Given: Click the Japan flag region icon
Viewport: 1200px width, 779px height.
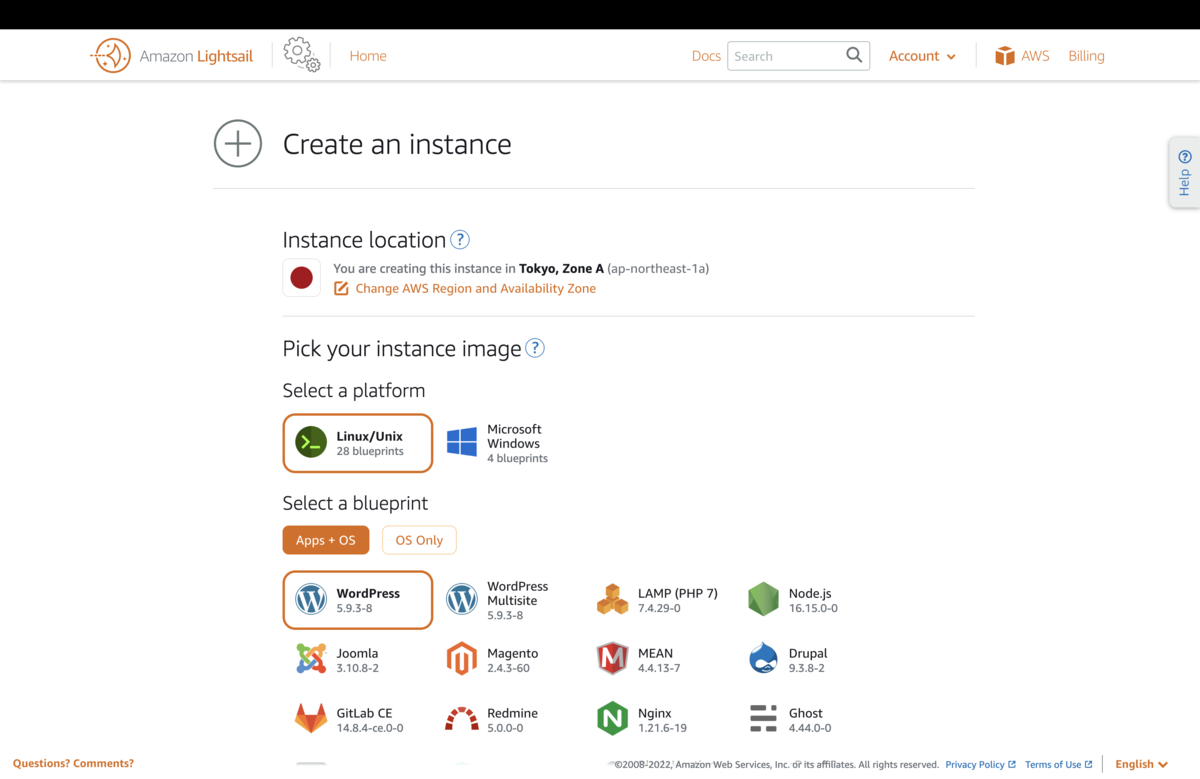Looking at the screenshot, I should 302,278.
